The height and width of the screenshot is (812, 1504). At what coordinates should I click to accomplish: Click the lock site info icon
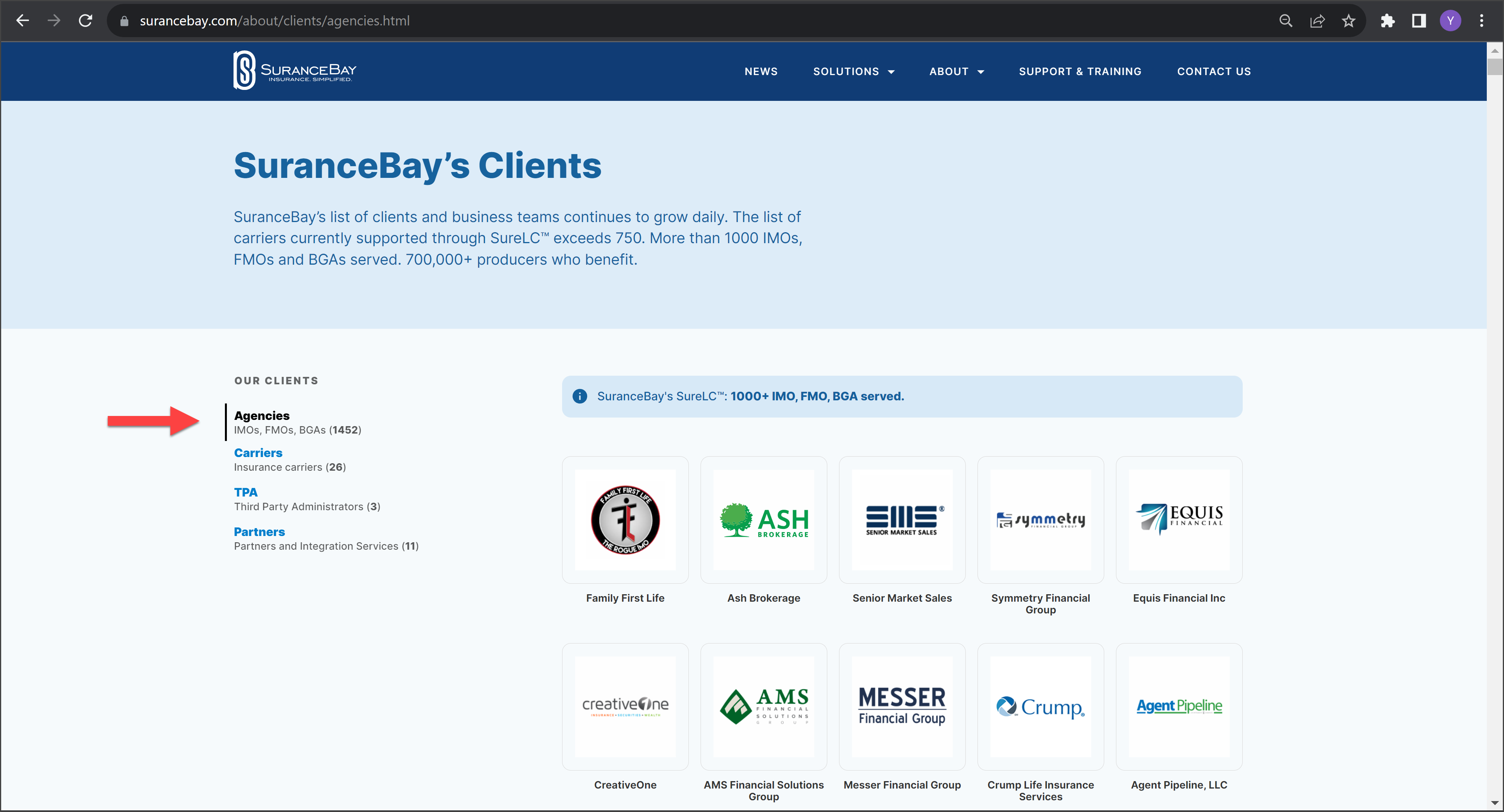point(124,21)
